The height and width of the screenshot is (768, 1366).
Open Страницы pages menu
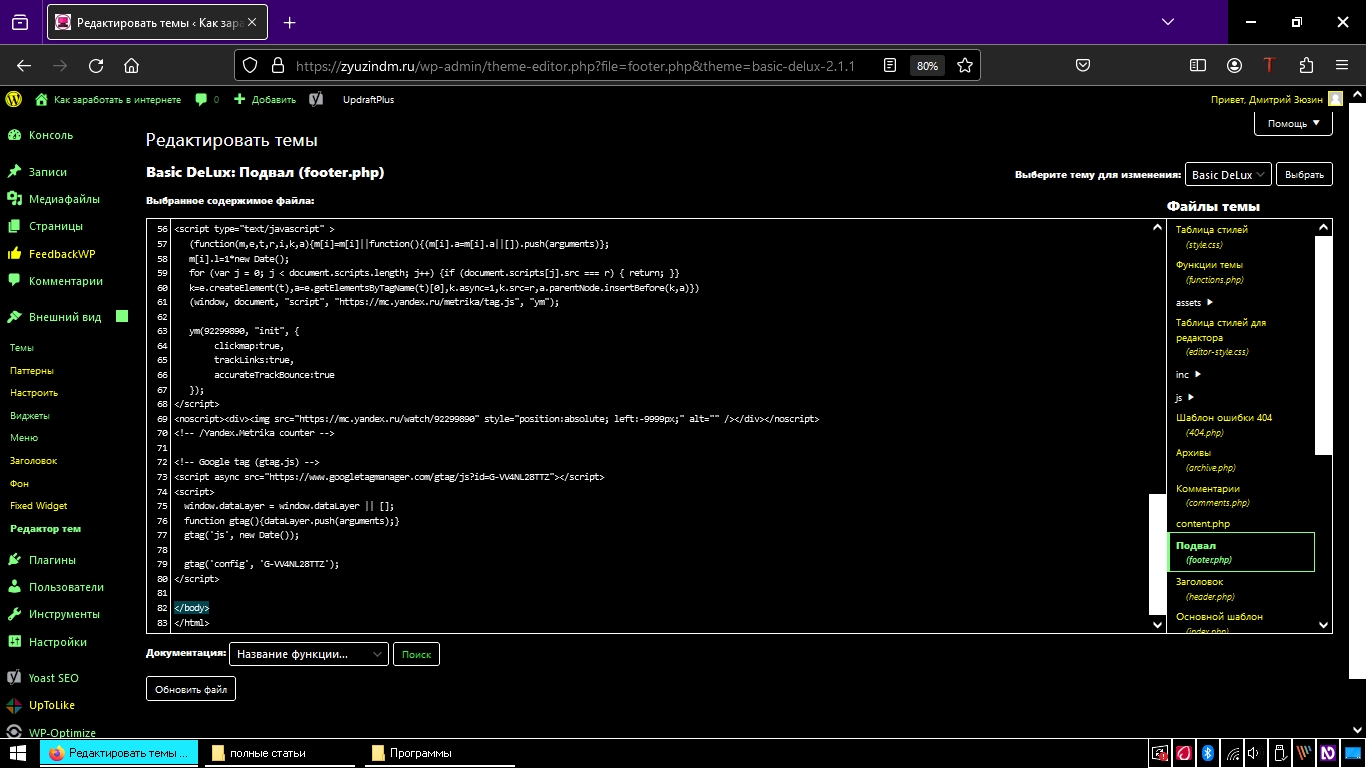[x=56, y=226]
